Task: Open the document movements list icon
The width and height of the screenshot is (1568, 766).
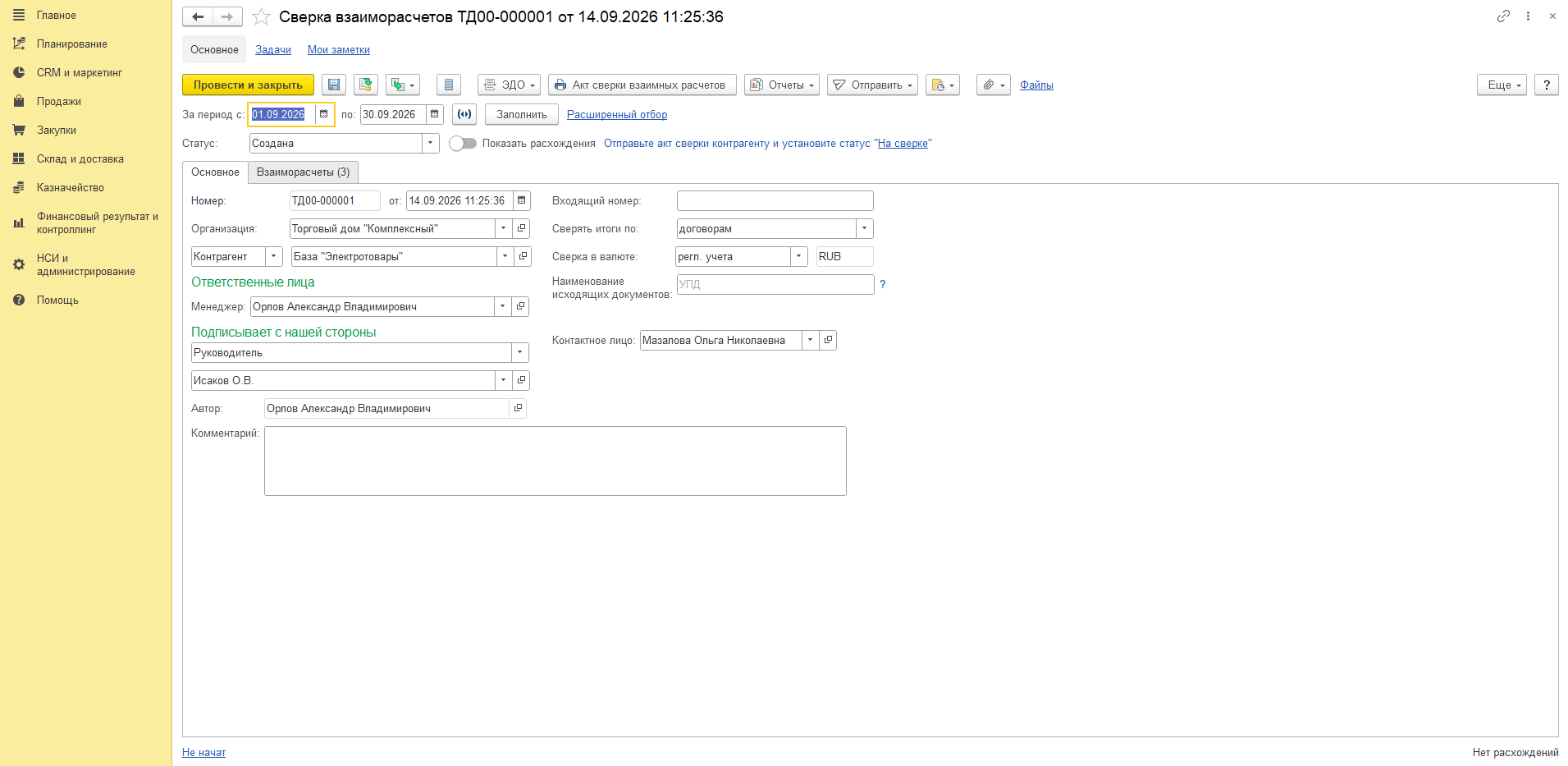Action: (449, 85)
